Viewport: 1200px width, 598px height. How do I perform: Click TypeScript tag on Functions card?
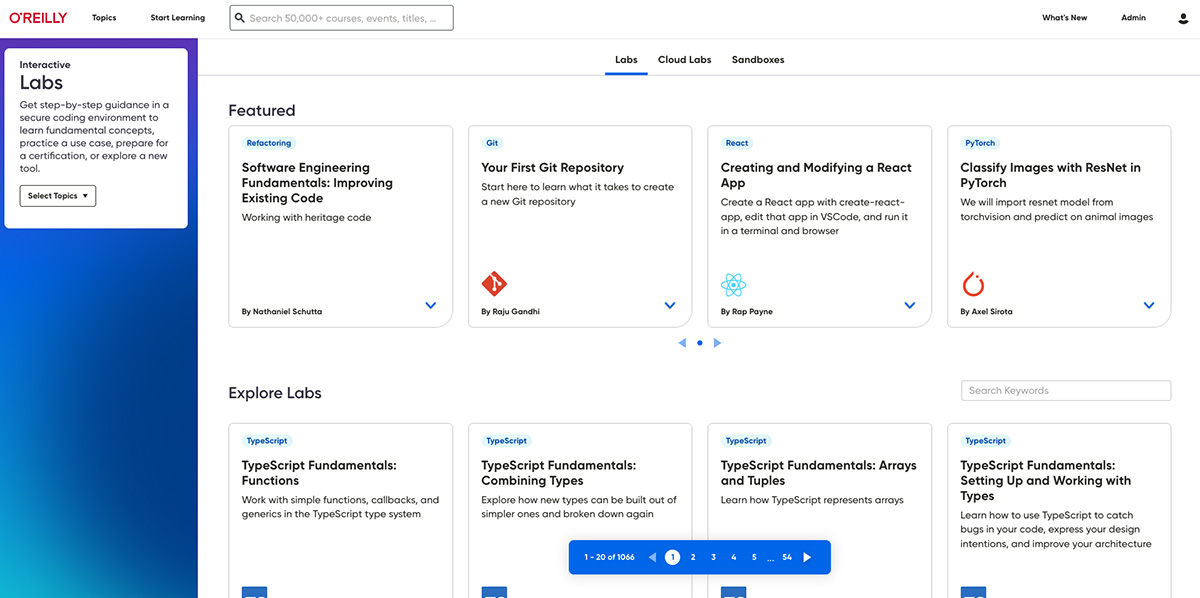(267, 441)
